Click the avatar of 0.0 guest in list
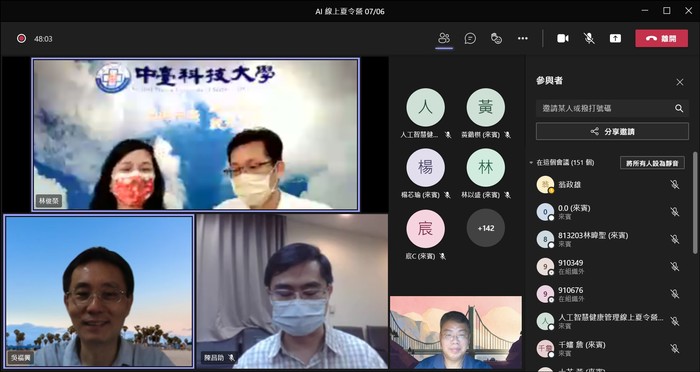The height and width of the screenshot is (372, 700). click(x=545, y=212)
